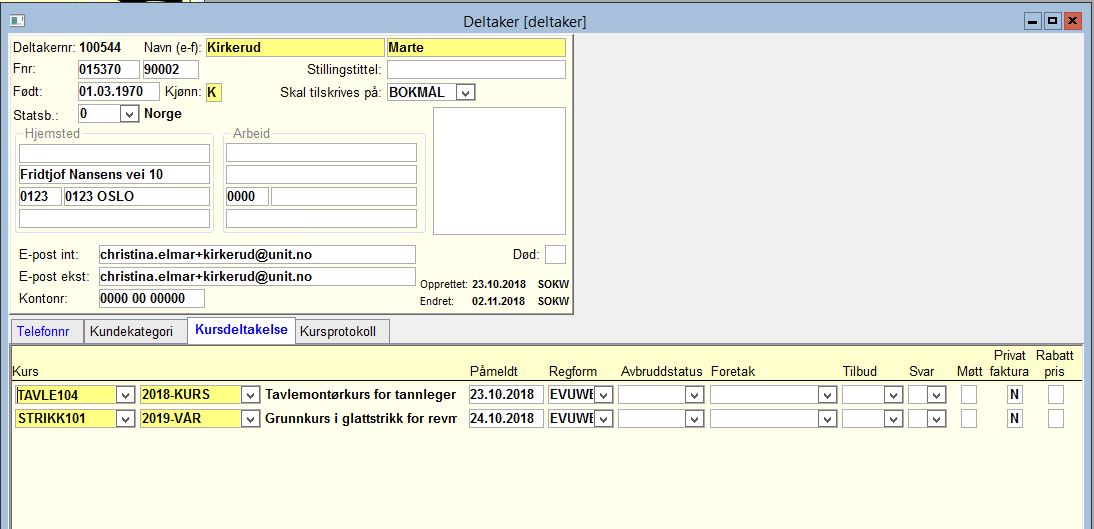The height and width of the screenshot is (529, 1094).
Task: Click Privat faktura N field for TAVLE104 row
Action: pyautogui.click(x=1014, y=395)
